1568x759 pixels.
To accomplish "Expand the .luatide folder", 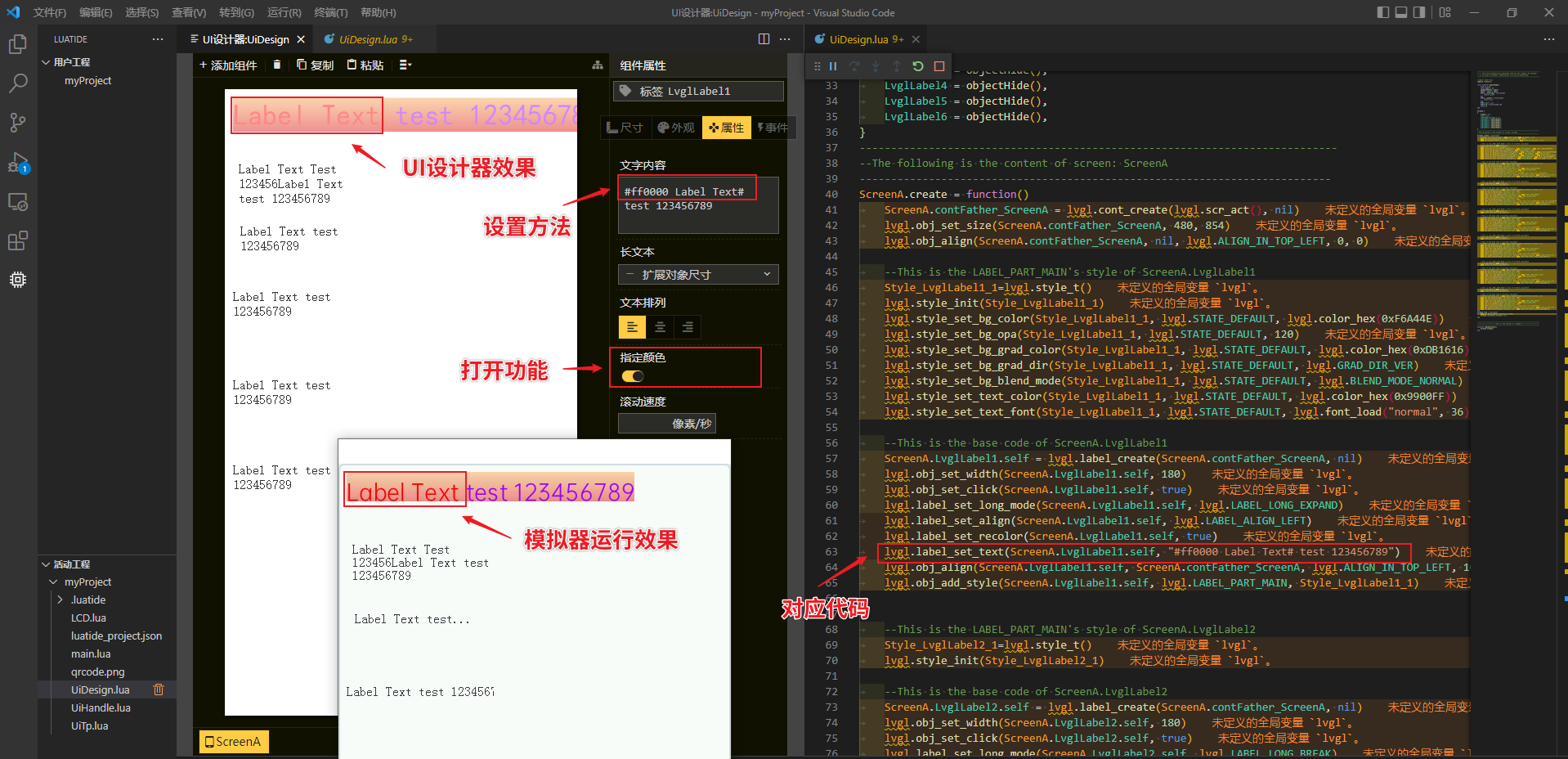I will pyautogui.click(x=60, y=600).
